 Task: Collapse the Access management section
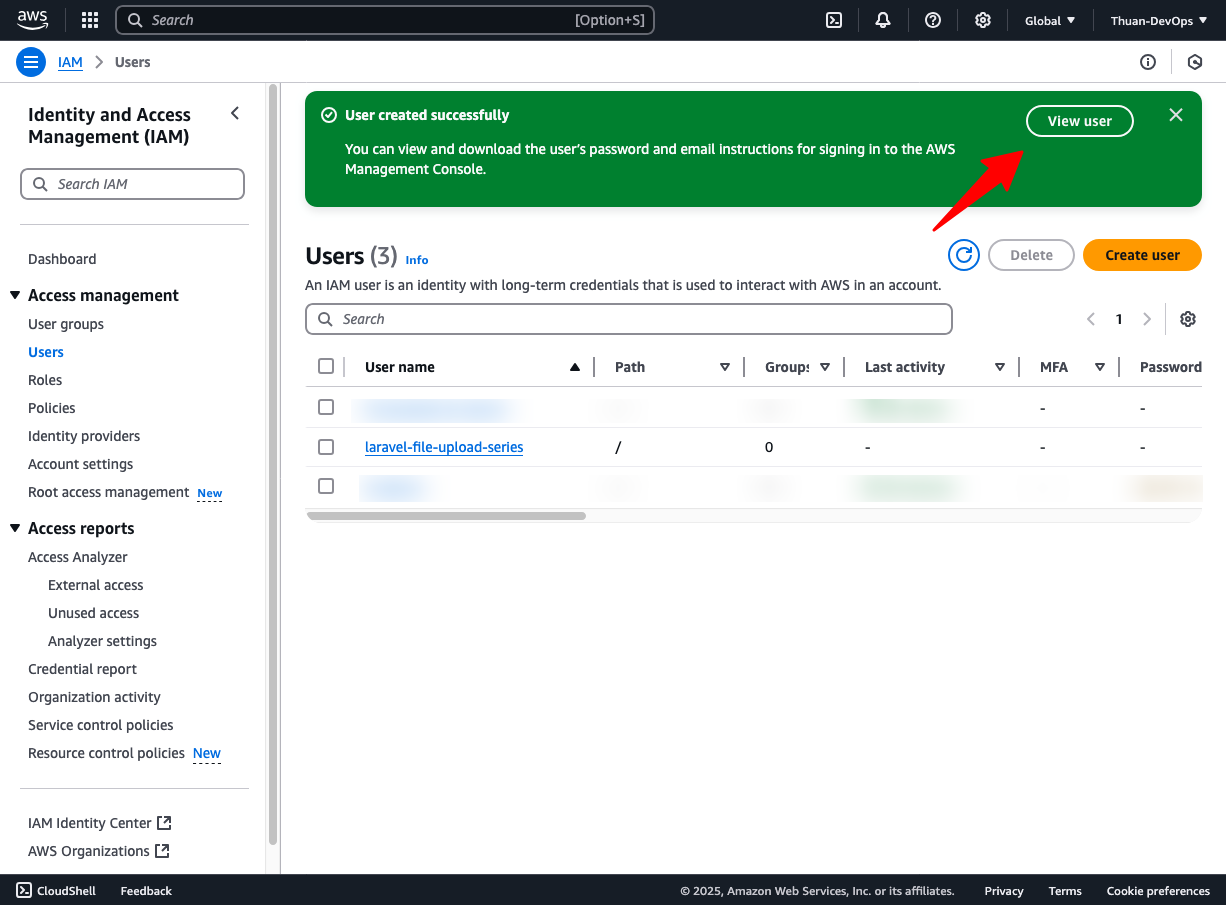coord(15,295)
